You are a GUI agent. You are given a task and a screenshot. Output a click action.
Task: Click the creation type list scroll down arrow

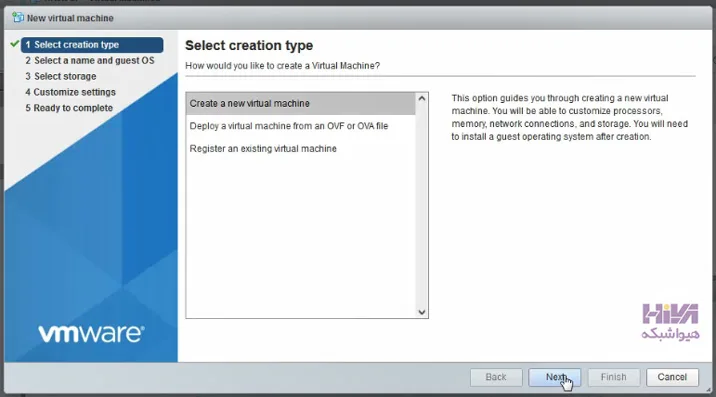(x=421, y=312)
